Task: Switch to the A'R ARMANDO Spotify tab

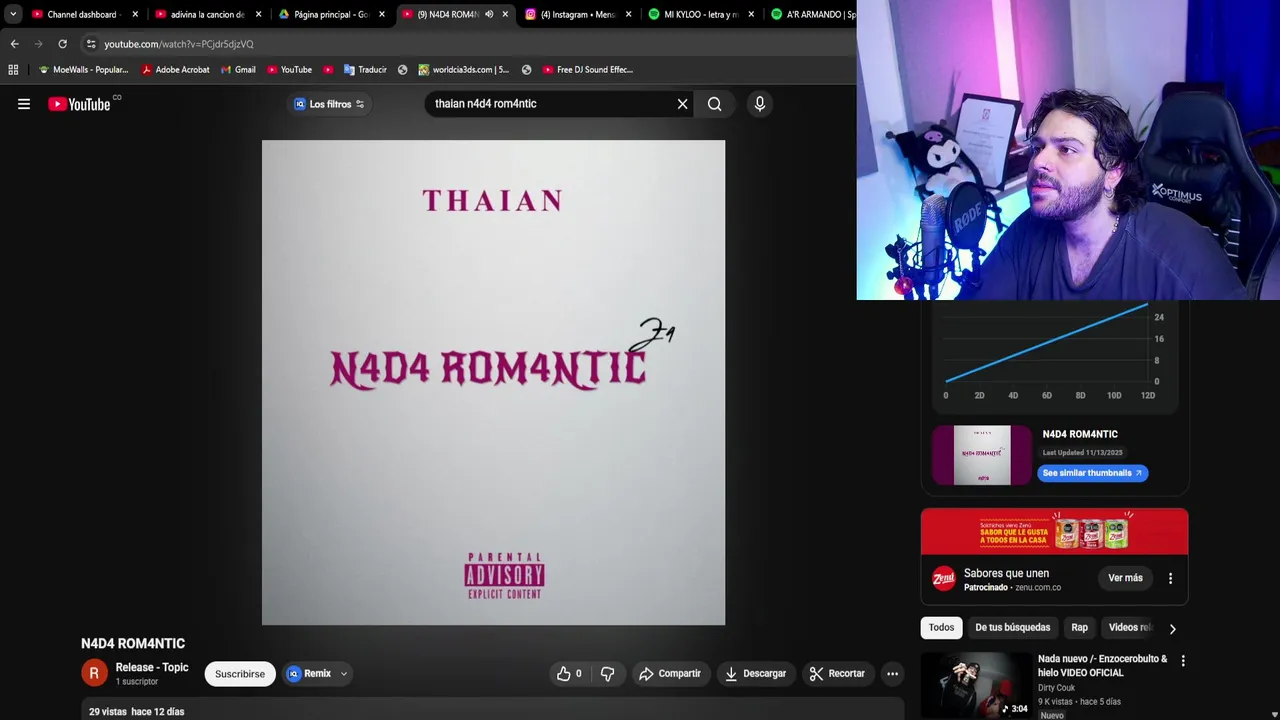Action: coord(813,14)
